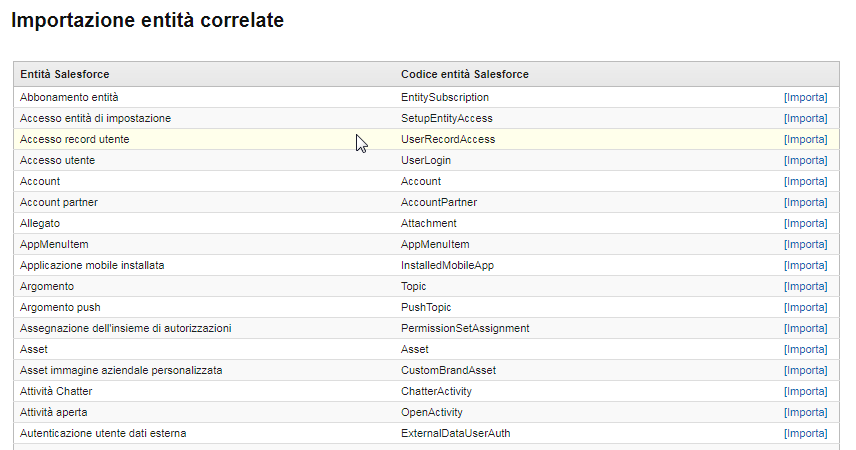
Task: Click Importa for the Asset entity
Action: click(806, 350)
